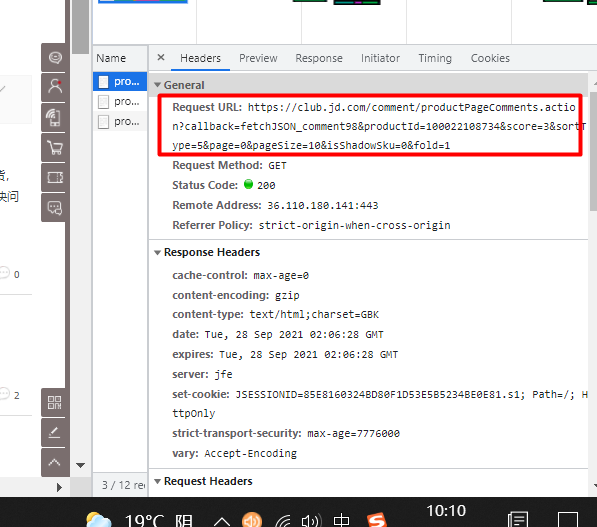Select the first highlighted pro... request
Image resolution: width=597 pixels, height=527 pixels.
click(120, 81)
